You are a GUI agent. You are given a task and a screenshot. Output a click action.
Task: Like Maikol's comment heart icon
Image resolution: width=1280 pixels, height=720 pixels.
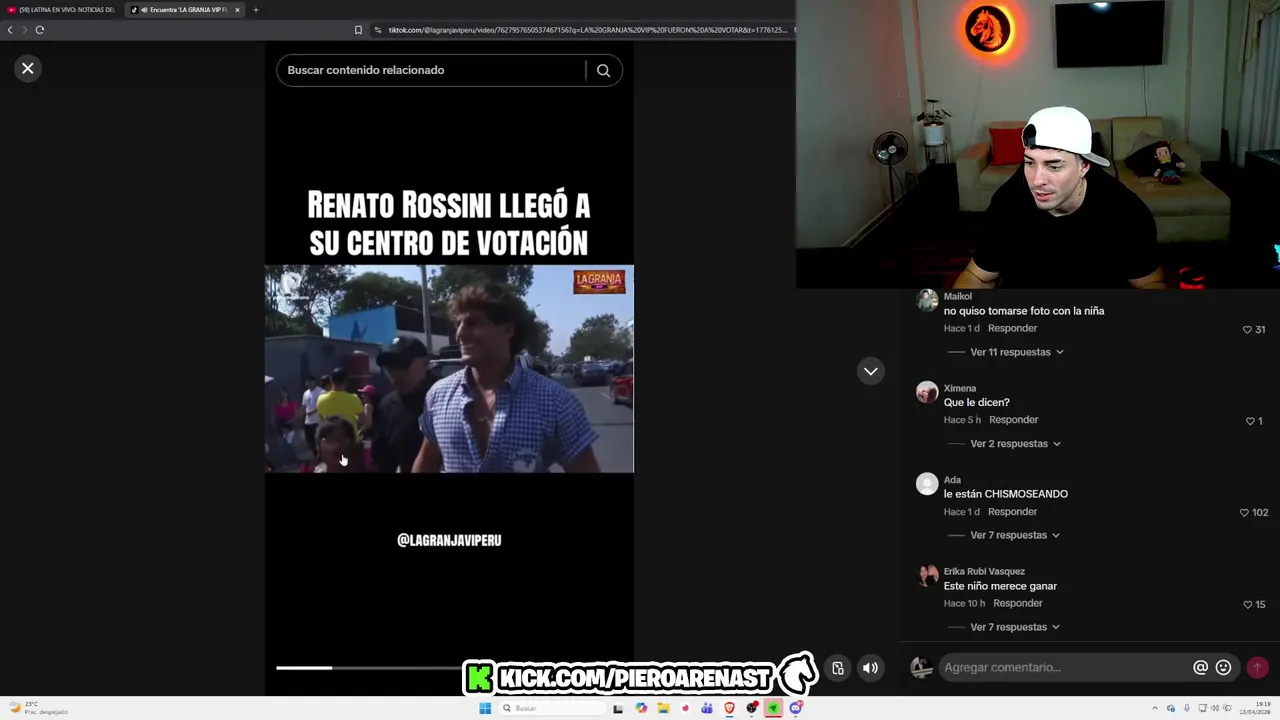pyautogui.click(x=1247, y=329)
